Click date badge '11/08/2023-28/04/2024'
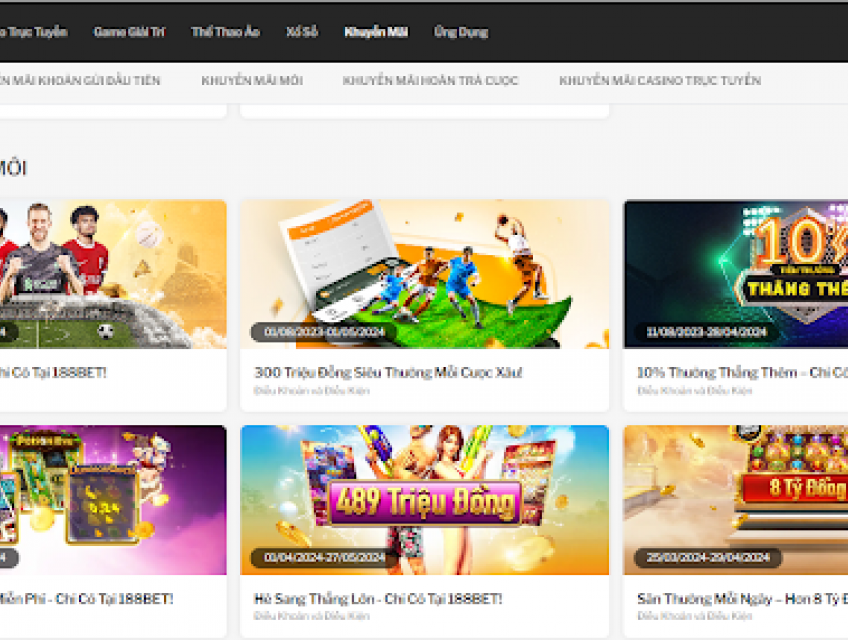This screenshot has height=640, width=848. [707, 332]
